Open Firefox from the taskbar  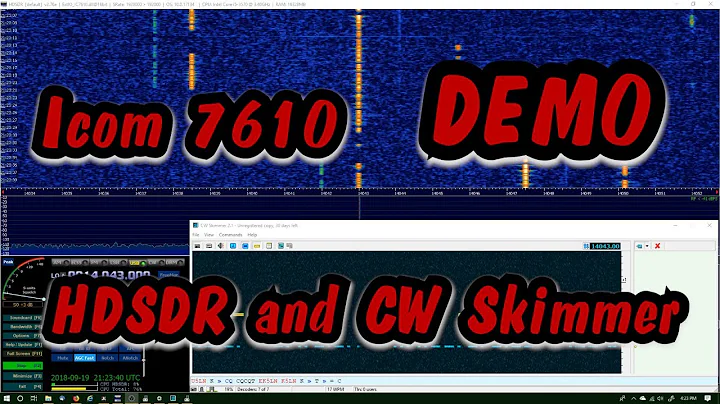point(76,398)
